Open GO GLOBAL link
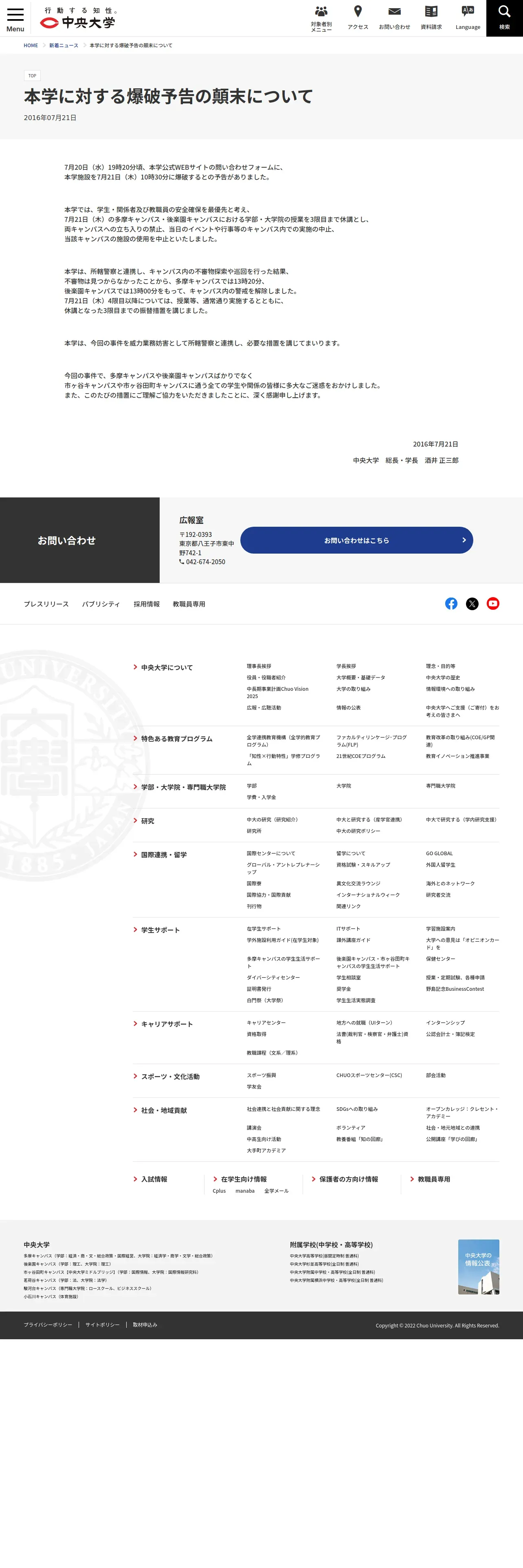Image resolution: width=523 pixels, height=1568 pixels. click(x=439, y=853)
